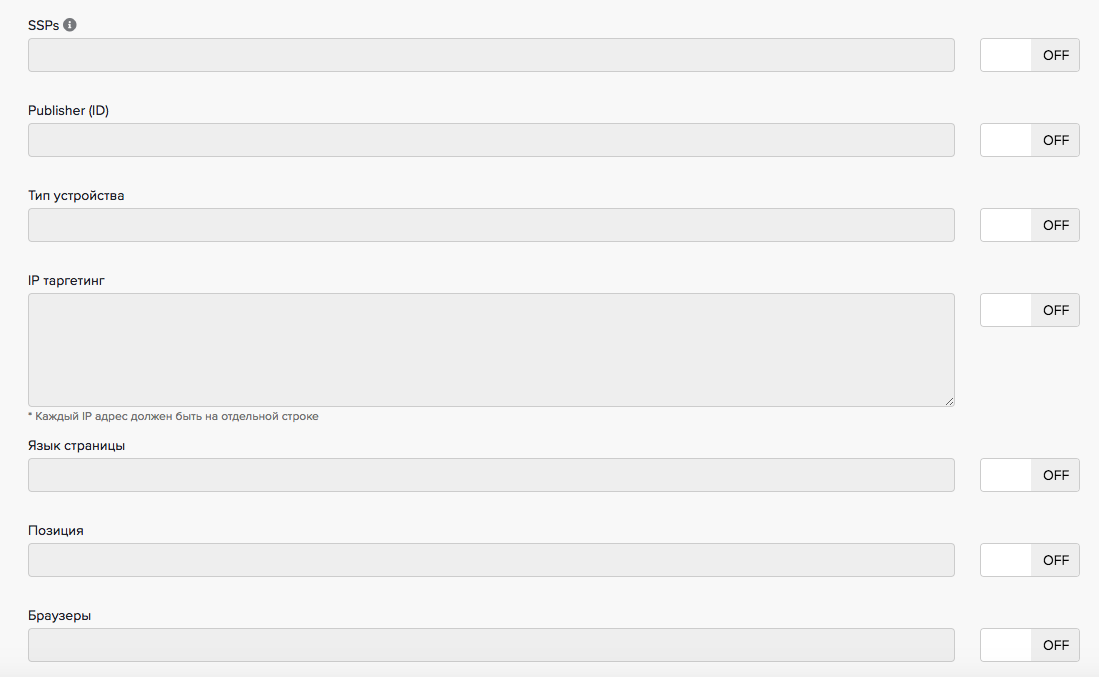The width and height of the screenshot is (1099, 677).
Task: Click the IP text area resize handle
Action: click(x=949, y=401)
